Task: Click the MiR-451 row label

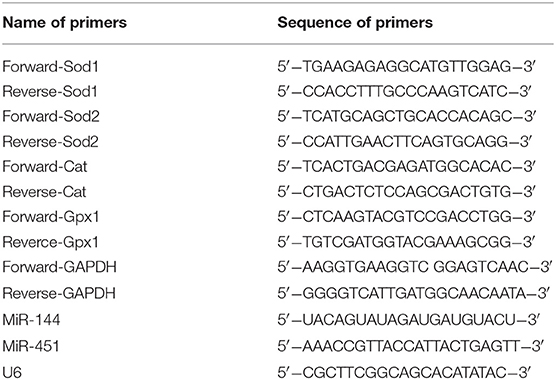Action: click(31, 346)
